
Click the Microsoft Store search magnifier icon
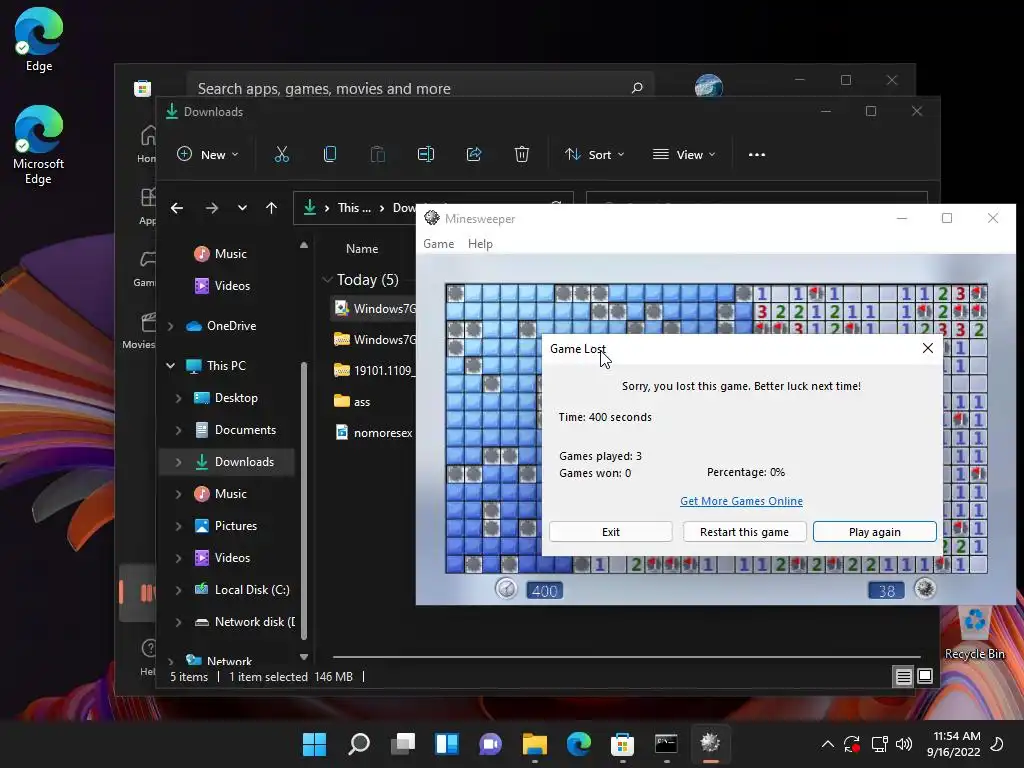coord(637,88)
